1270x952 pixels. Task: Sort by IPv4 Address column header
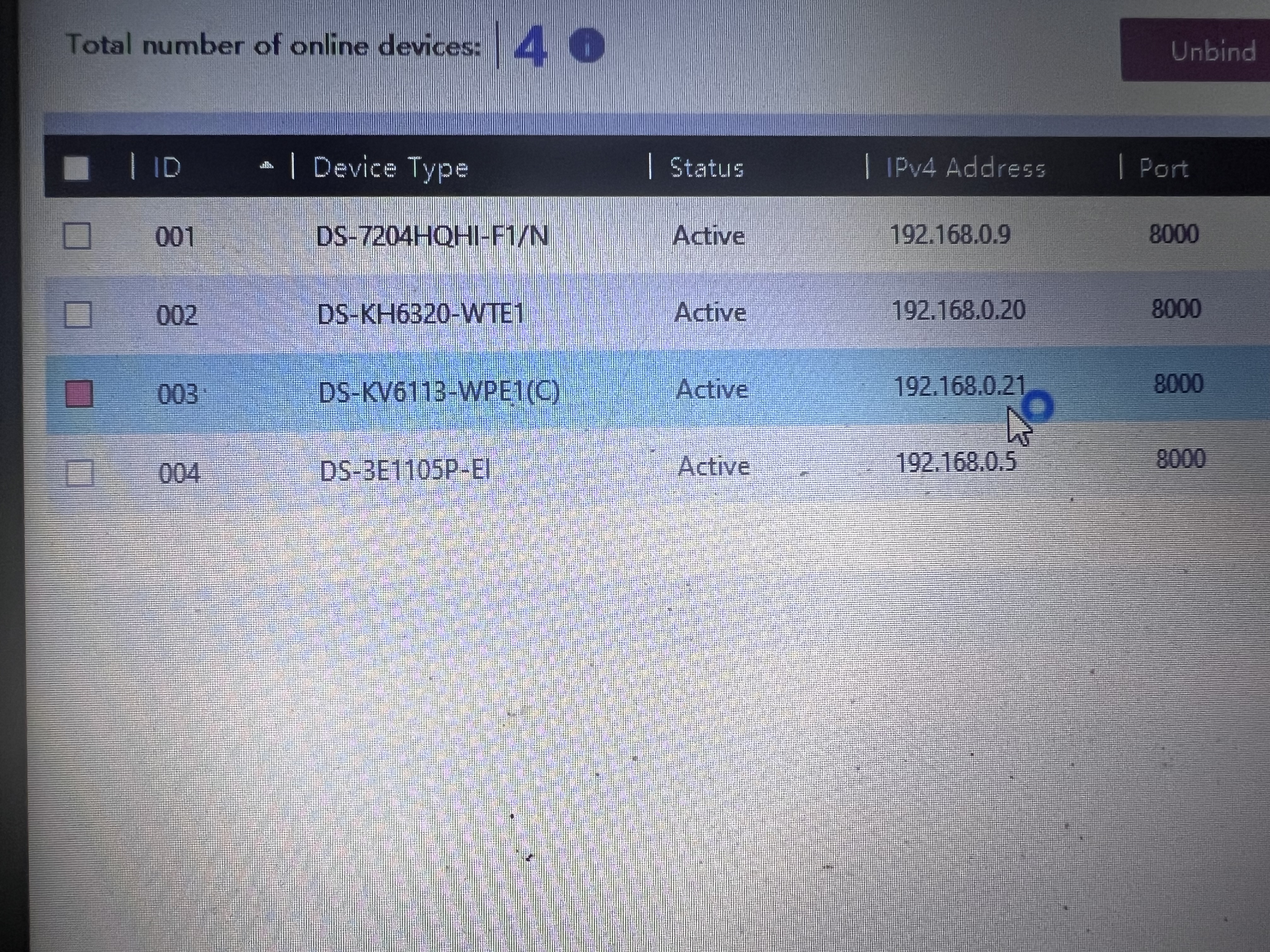(966, 167)
